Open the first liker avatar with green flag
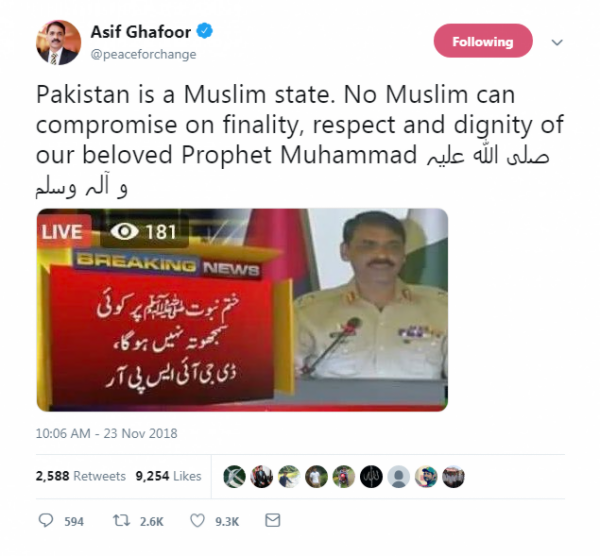The image size is (600, 556). [x=235, y=477]
